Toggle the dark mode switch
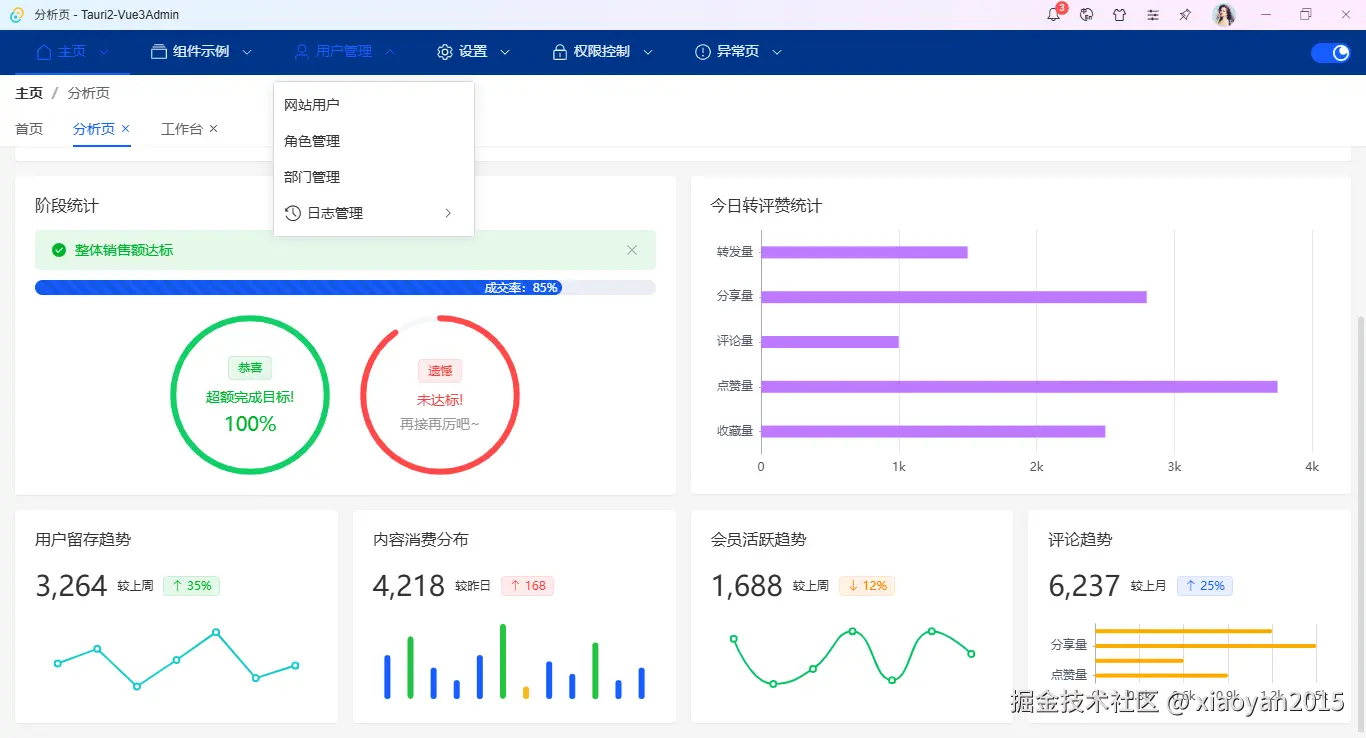This screenshot has height=738, width=1366. [x=1331, y=52]
